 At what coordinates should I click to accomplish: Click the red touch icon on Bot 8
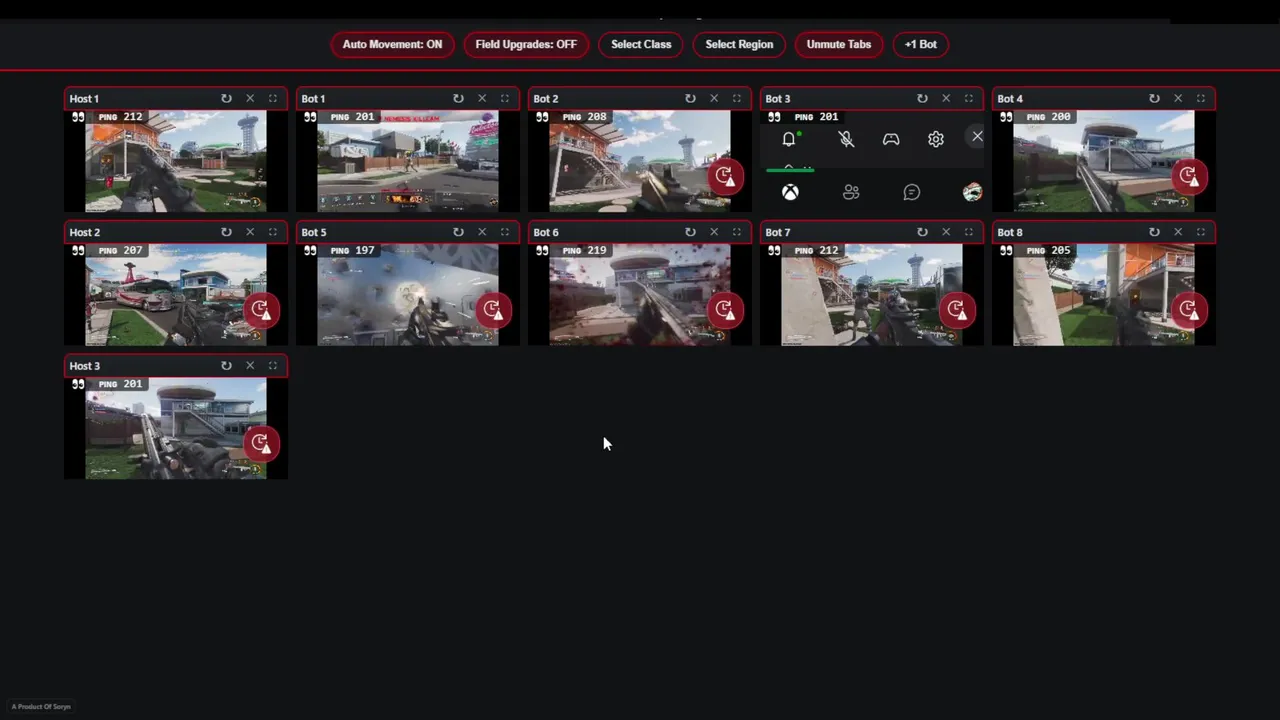pyautogui.click(x=1189, y=310)
